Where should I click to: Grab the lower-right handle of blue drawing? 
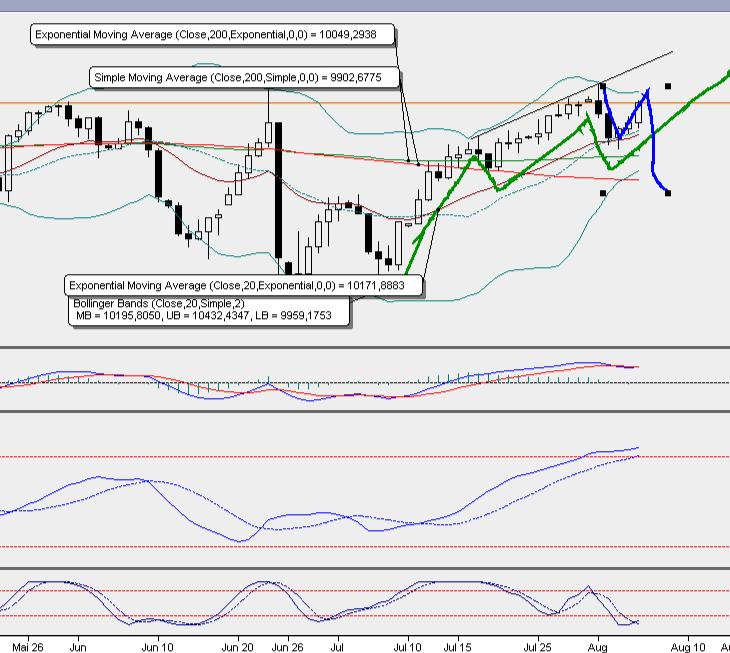(x=668, y=193)
